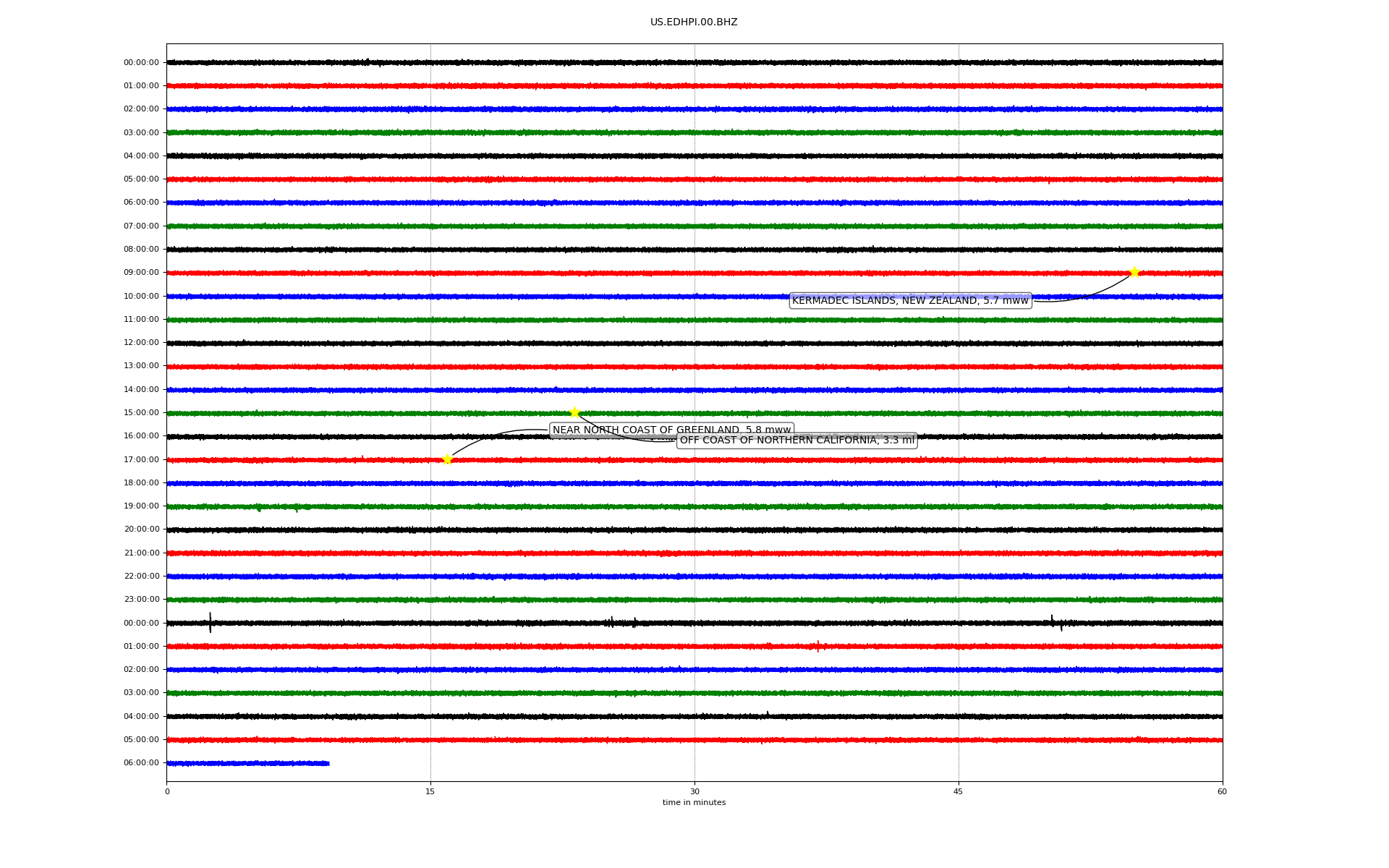
Task: Click the 'time in minutes' axis label
Action: pos(694,803)
